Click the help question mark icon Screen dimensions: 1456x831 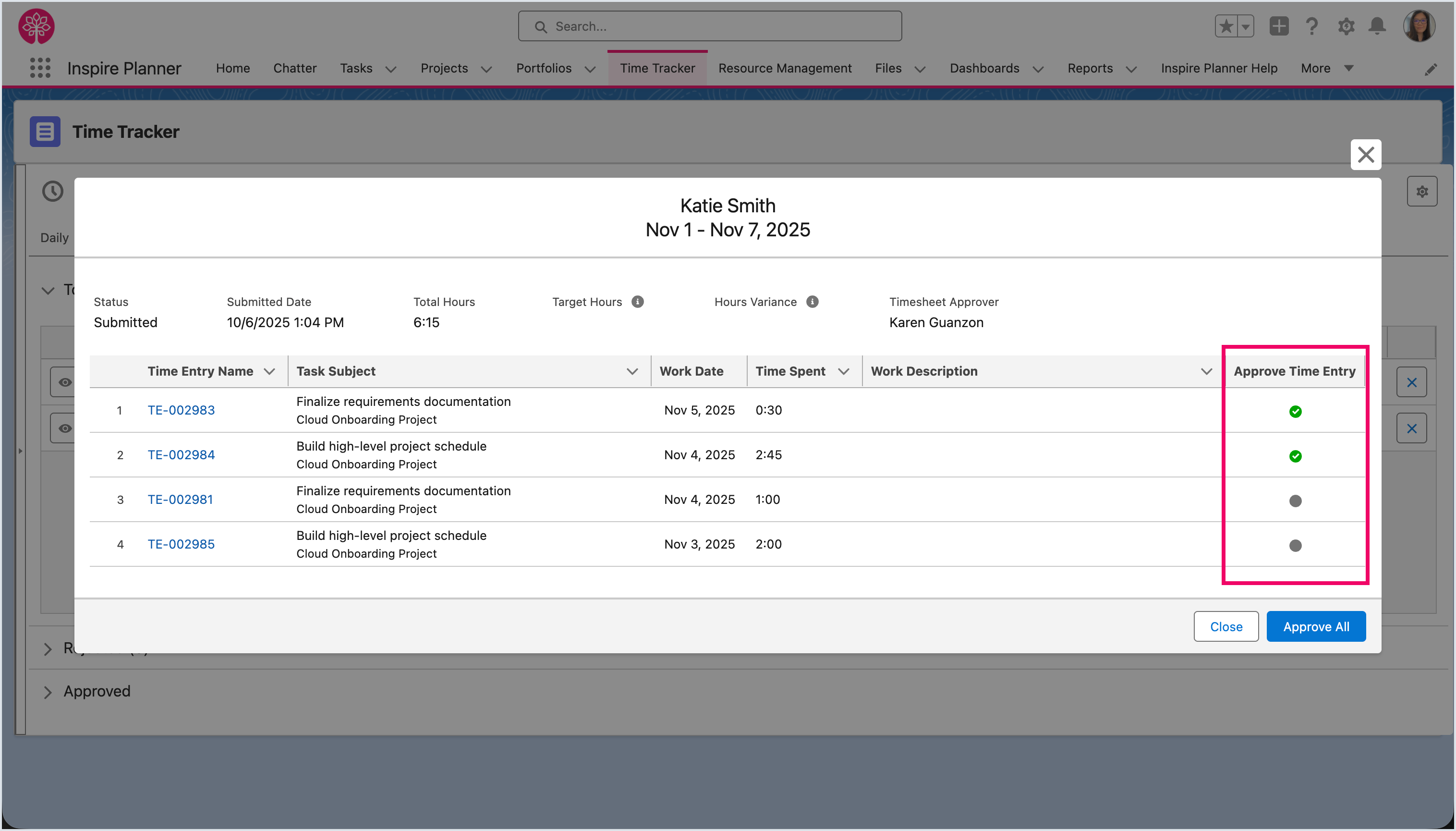(x=1311, y=26)
